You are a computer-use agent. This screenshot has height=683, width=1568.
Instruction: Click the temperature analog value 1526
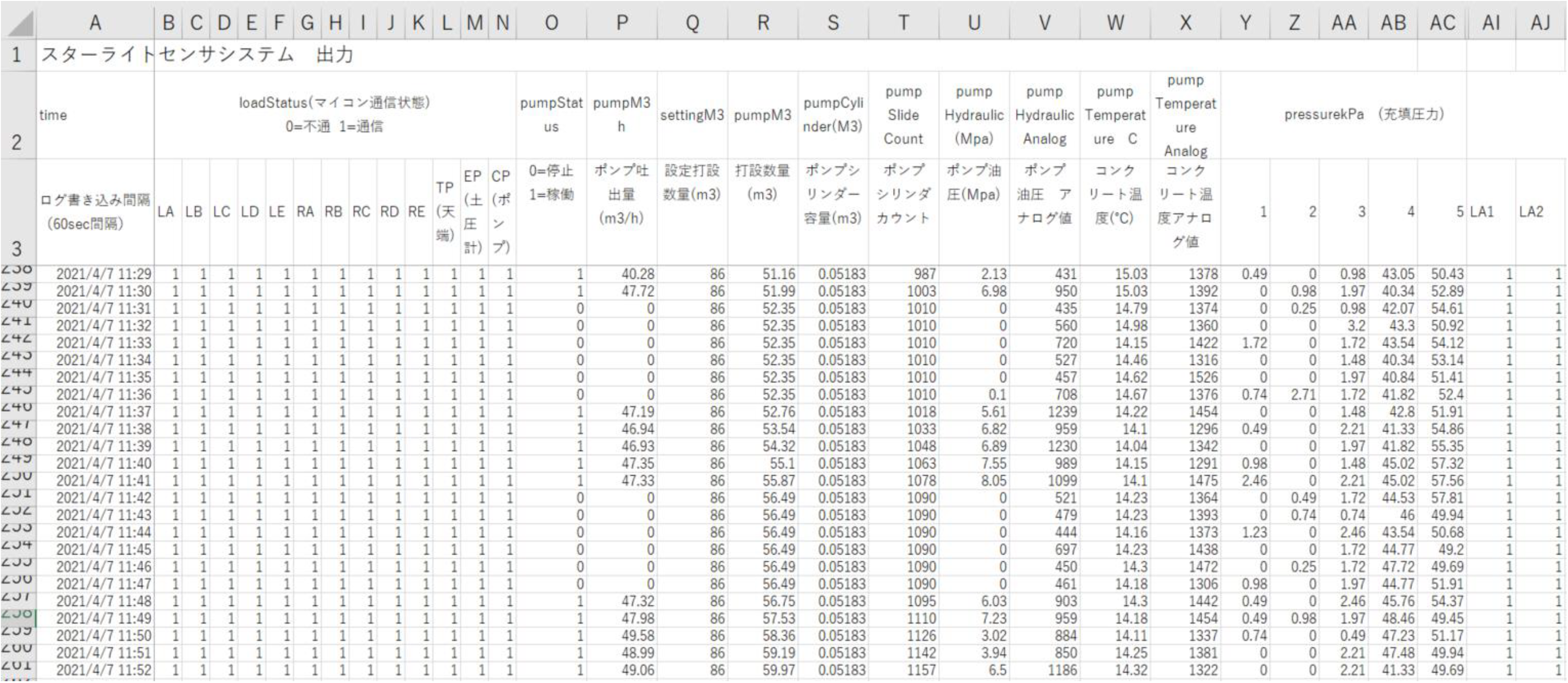pyautogui.click(x=1185, y=378)
